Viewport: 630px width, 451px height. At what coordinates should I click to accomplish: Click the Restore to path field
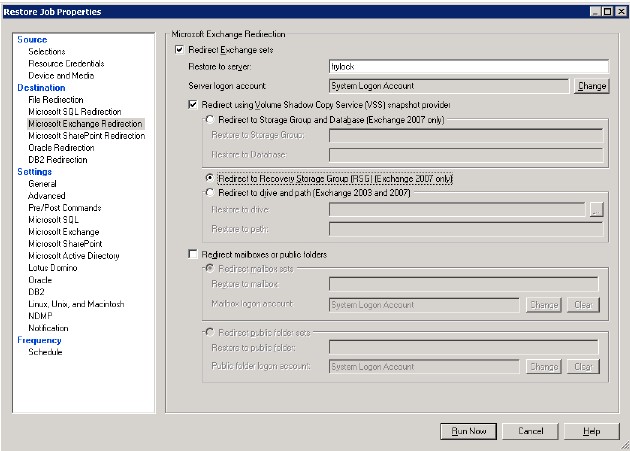pos(466,229)
